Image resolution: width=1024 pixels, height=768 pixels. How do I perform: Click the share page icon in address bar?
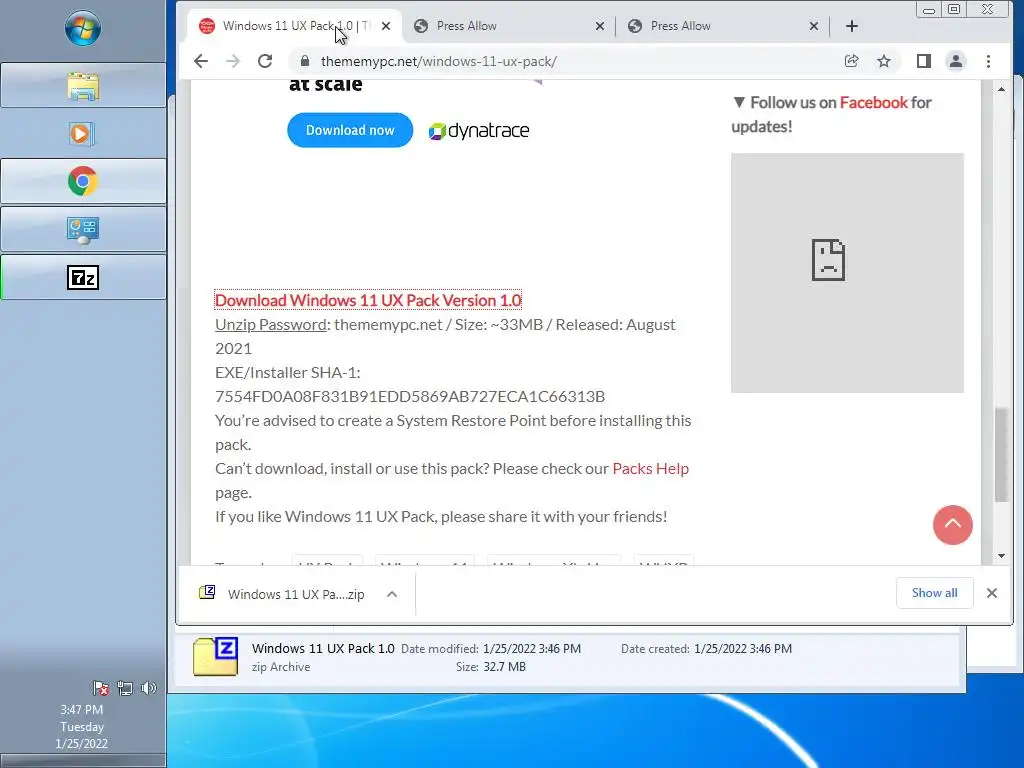click(x=852, y=61)
